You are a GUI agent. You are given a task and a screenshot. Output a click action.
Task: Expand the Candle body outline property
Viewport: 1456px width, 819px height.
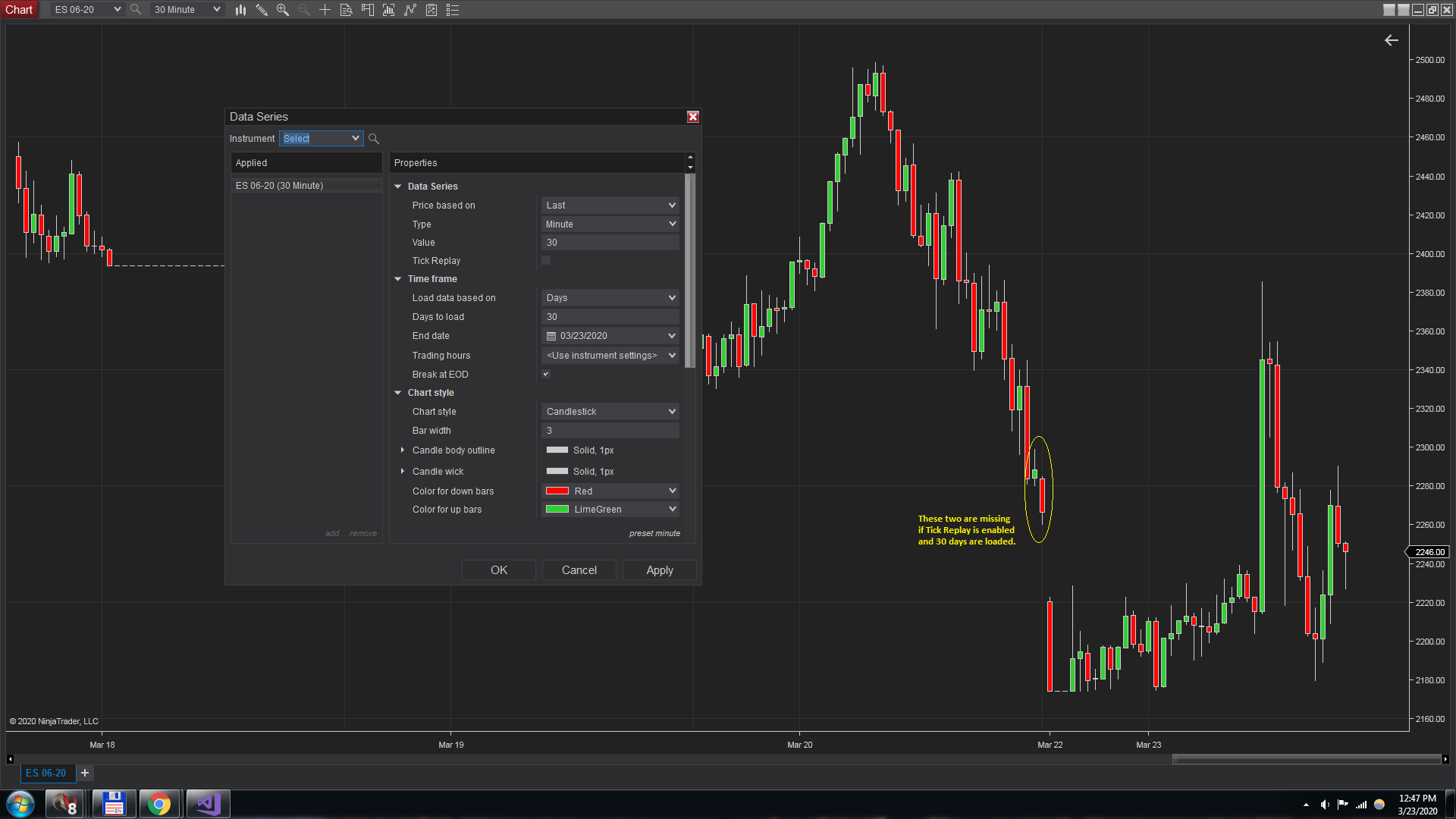point(403,450)
